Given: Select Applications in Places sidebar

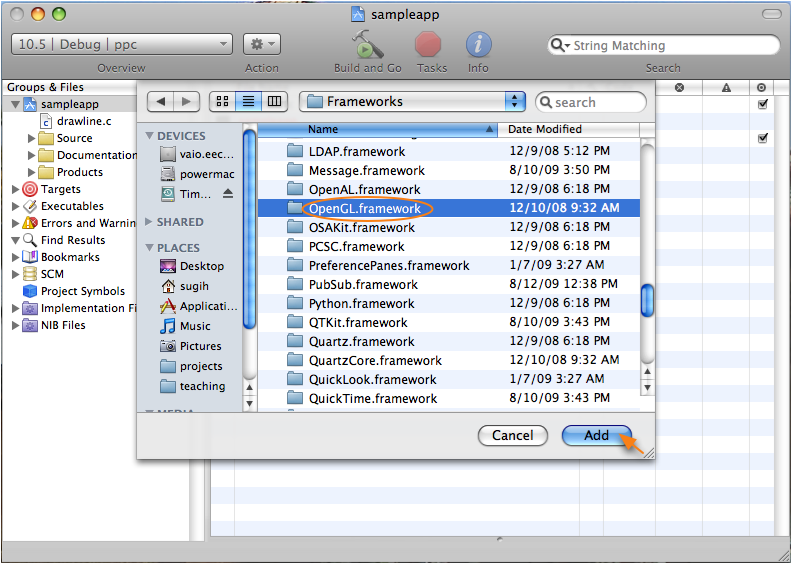Looking at the screenshot, I should tap(198, 306).
